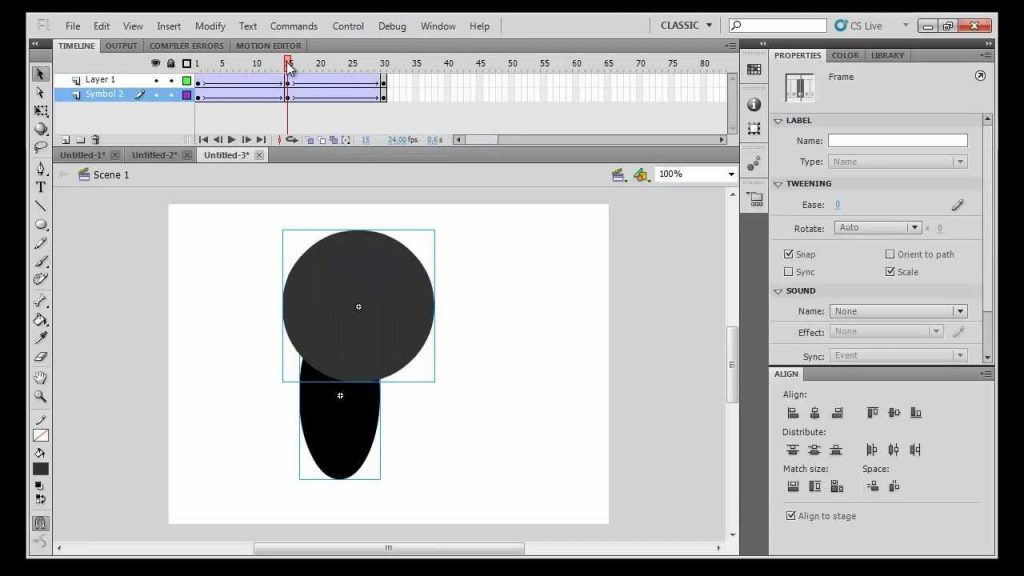This screenshot has width=1024, height=576.
Task: Select the Bone tool
Action: (40, 301)
